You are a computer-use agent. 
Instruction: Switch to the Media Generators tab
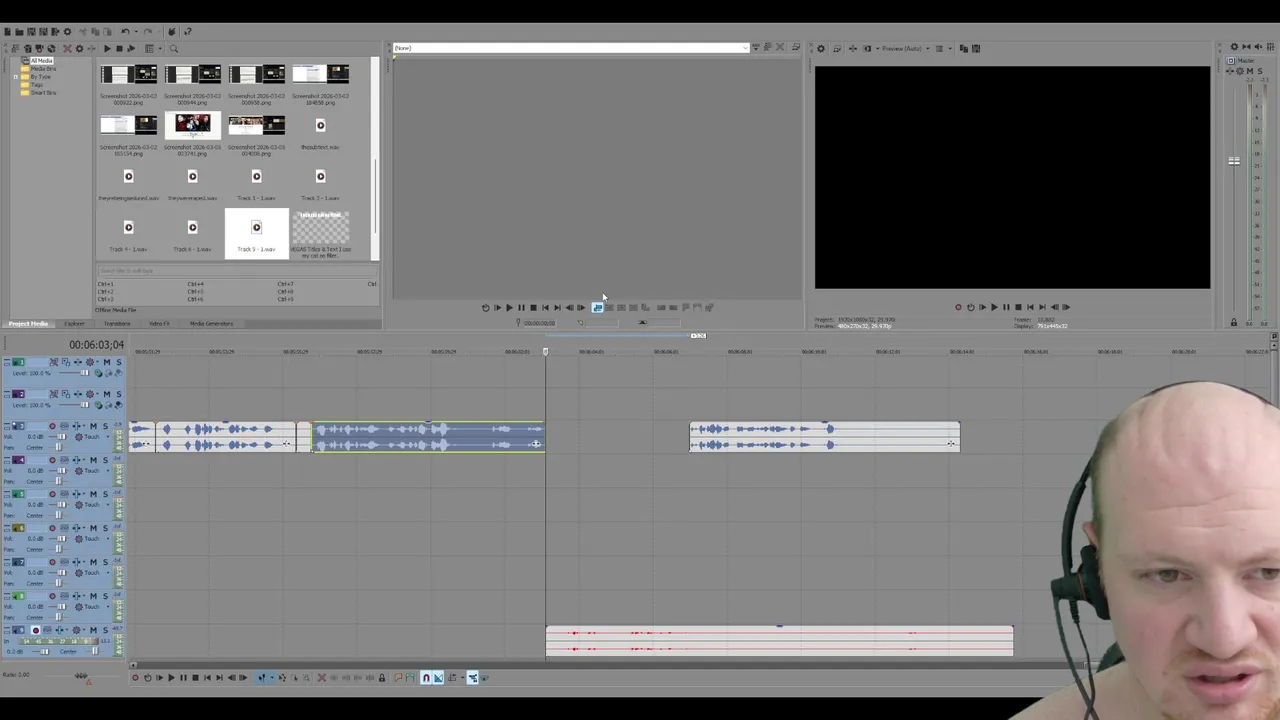click(x=211, y=323)
